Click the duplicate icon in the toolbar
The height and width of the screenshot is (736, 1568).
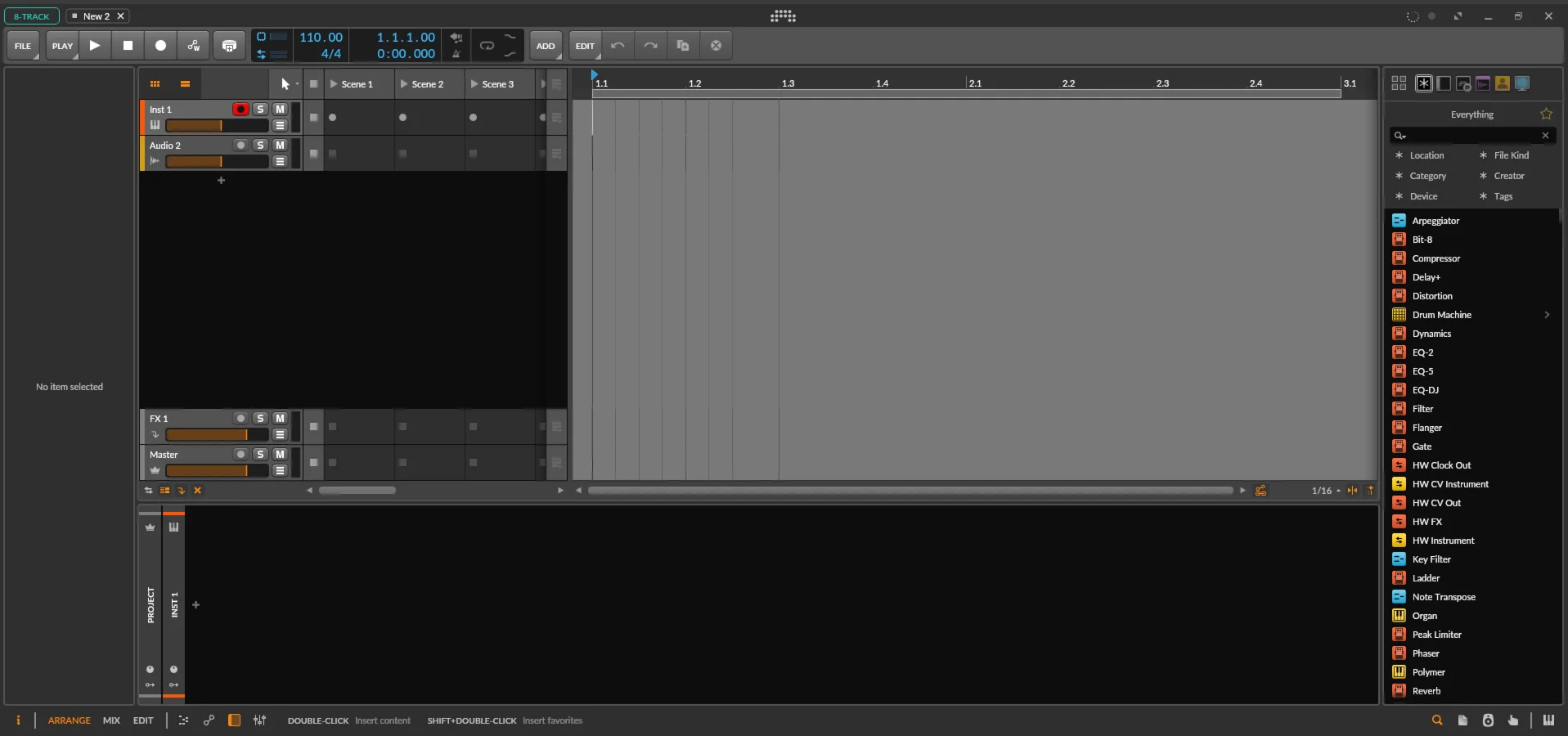(683, 46)
